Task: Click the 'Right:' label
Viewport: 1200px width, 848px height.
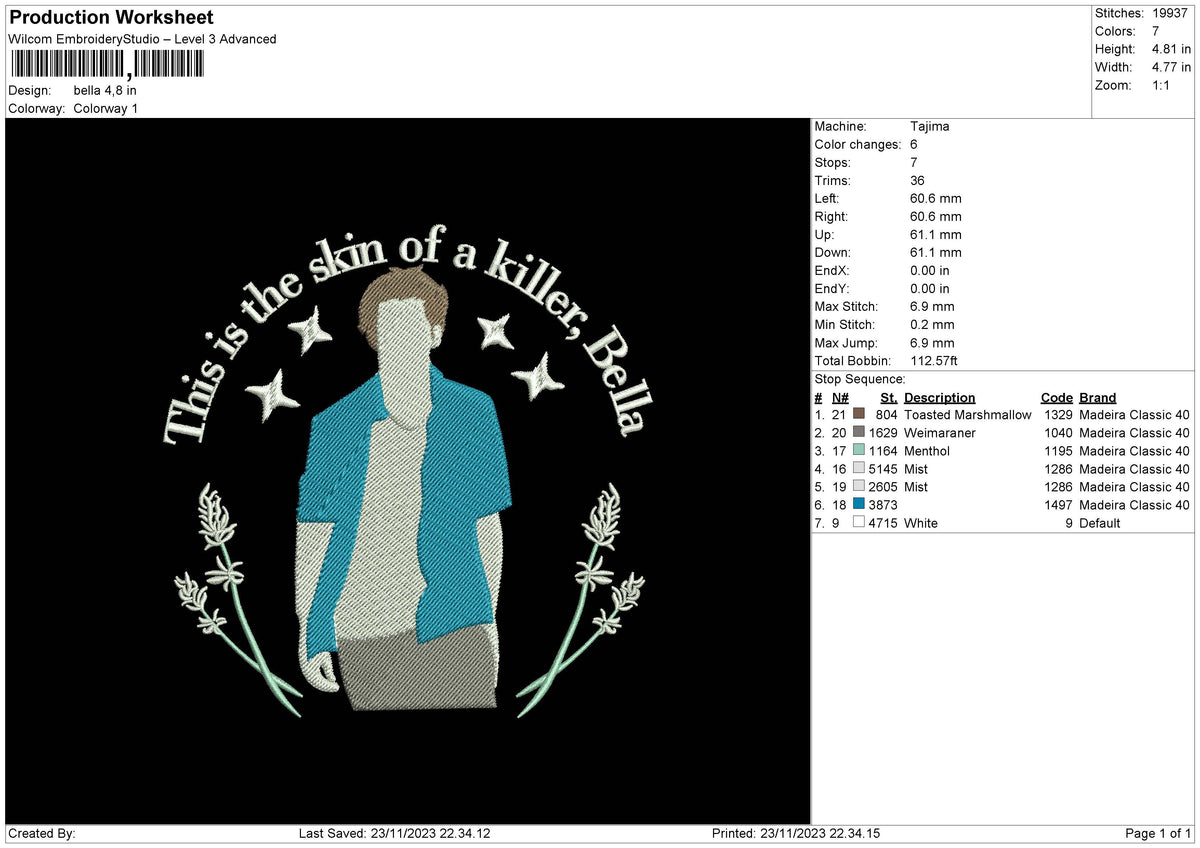Action: pyautogui.click(x=832, y=217)
